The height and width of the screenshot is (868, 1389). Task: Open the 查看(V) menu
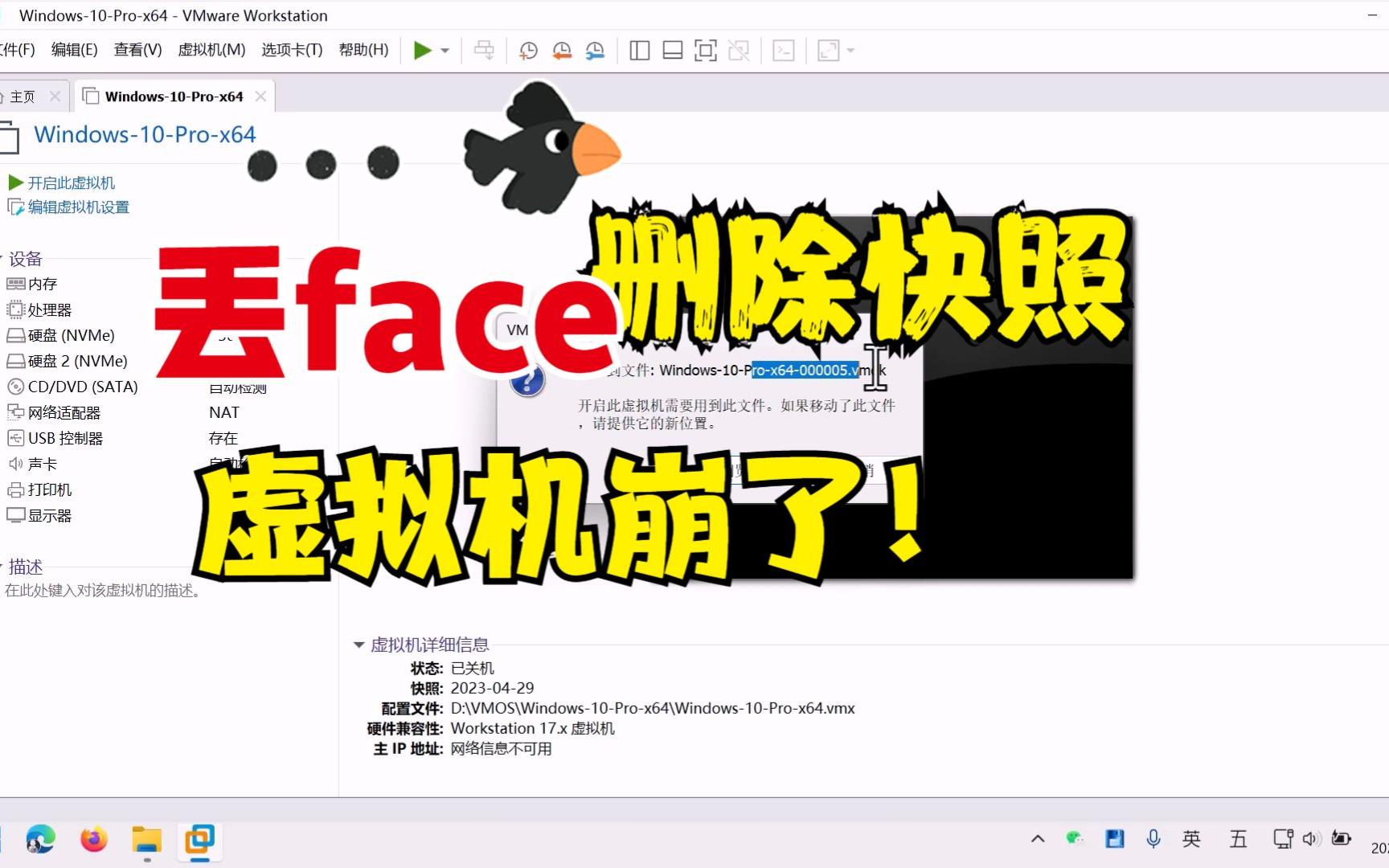point(137,50)
